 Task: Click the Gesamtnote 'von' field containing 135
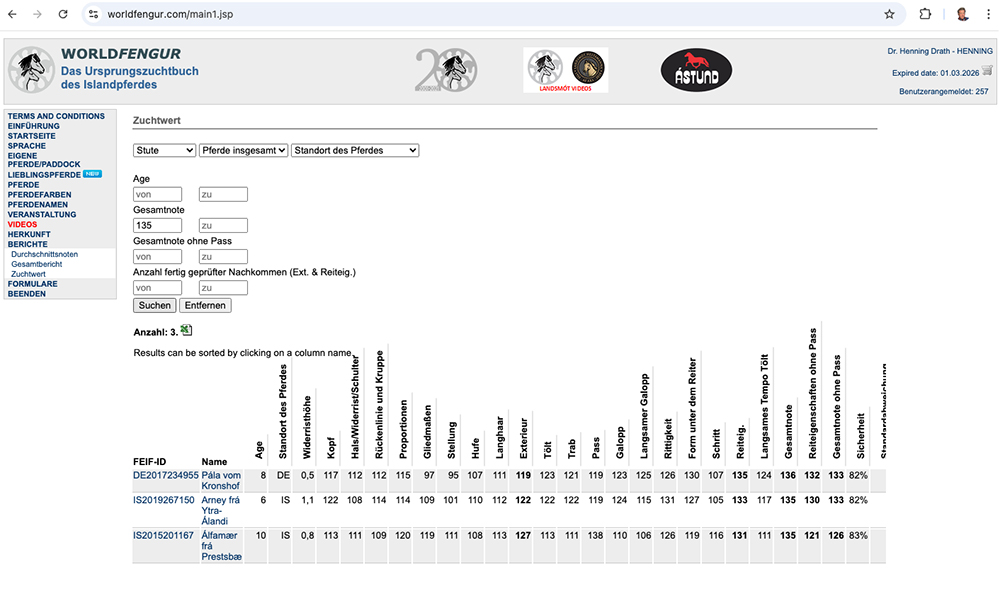tap(157, 225)
